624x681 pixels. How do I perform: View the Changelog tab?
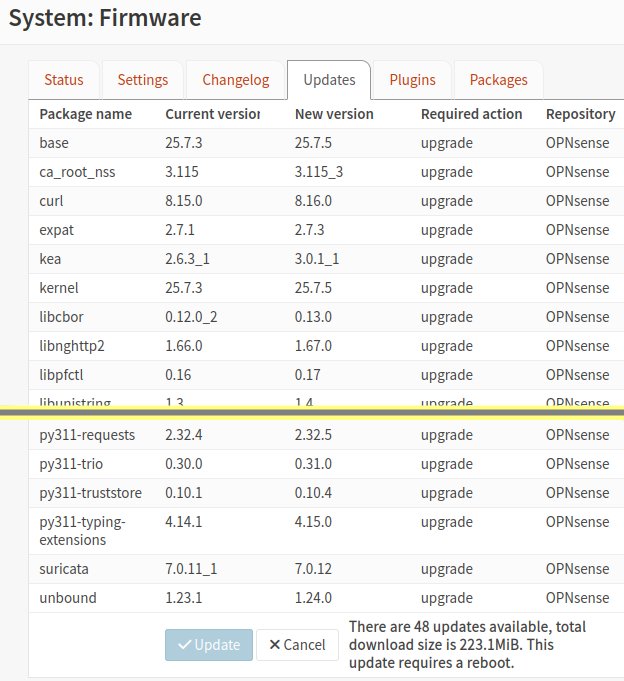click(236, 80)
